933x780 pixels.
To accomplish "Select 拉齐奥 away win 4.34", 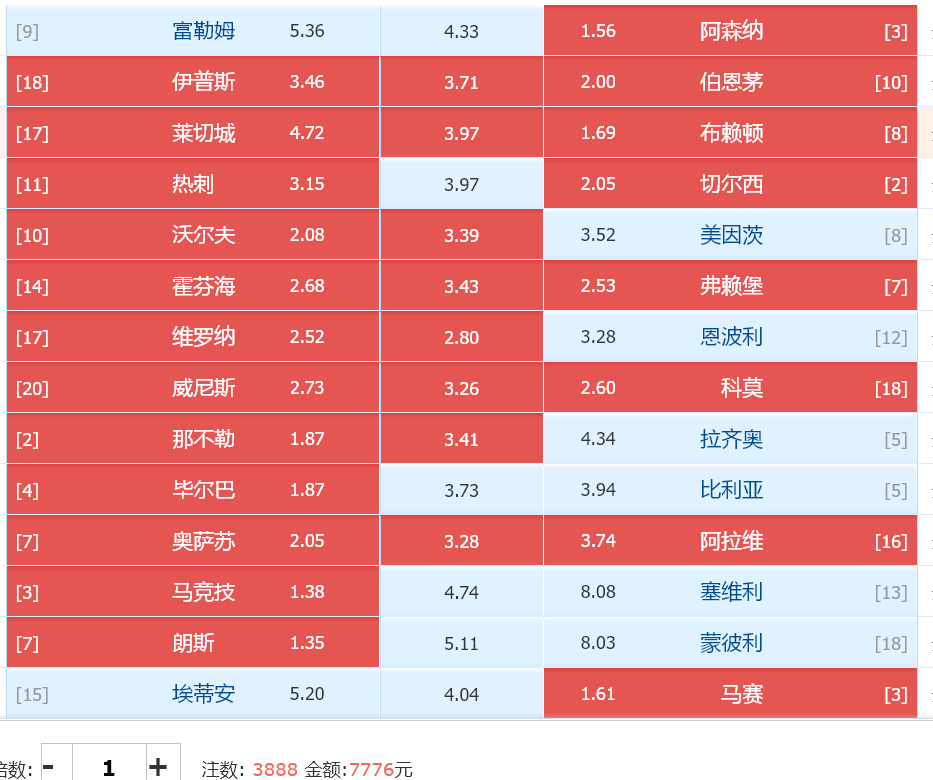I will click(x=730, y=439).
